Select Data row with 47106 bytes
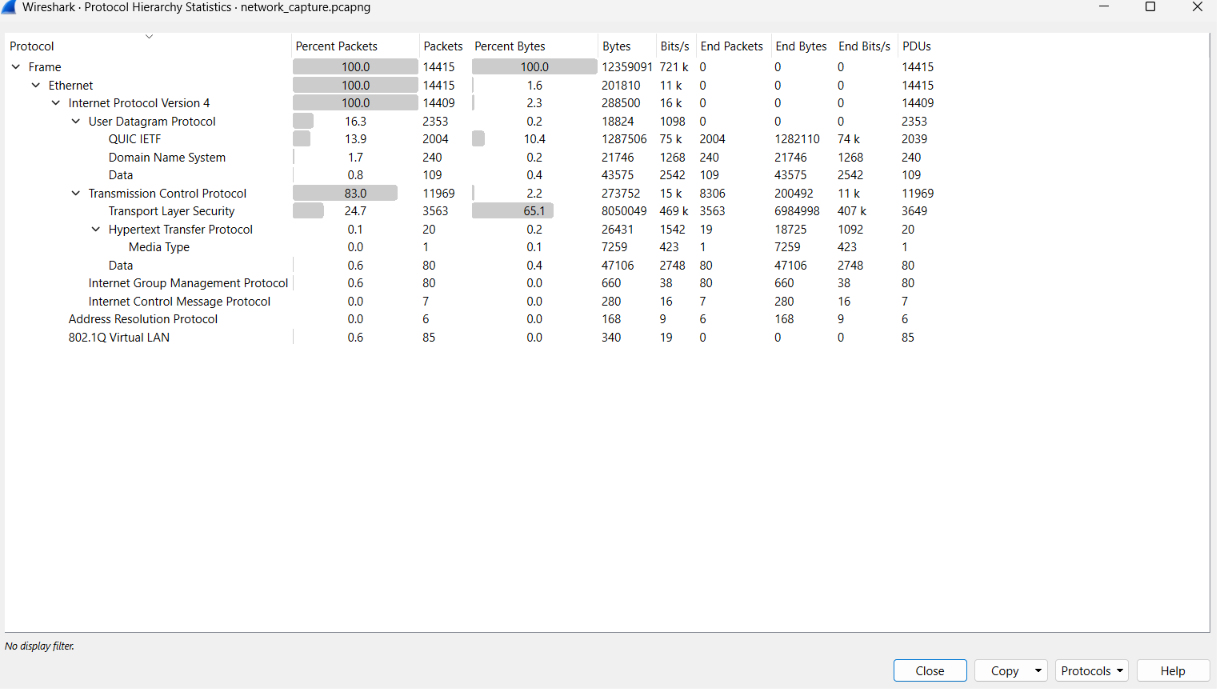The image size is (1217, 689). pyautogui.click(x=607, y=265)
